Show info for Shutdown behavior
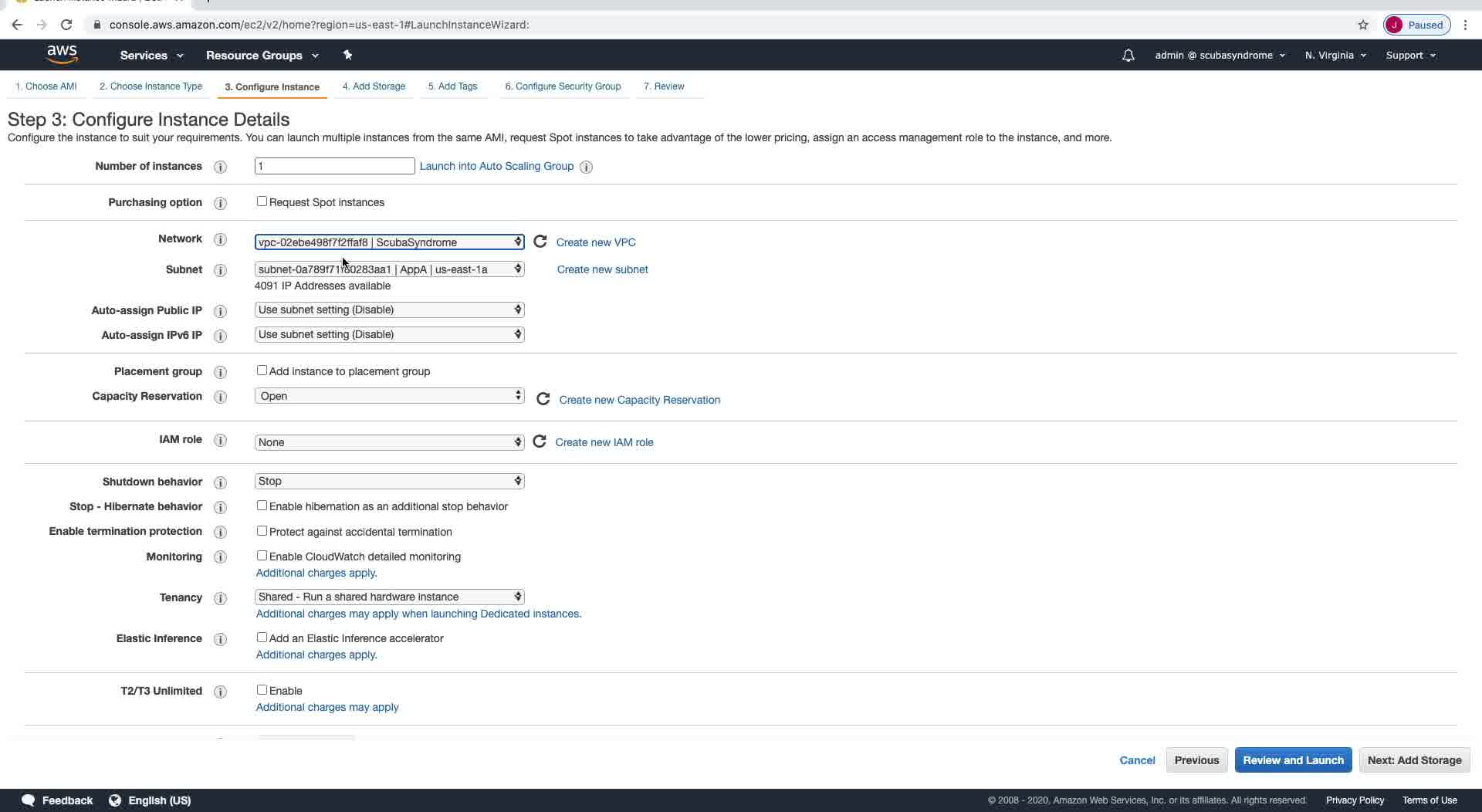Image resolution: width=1482 pixels, height=812 pixels. point(220,482)
